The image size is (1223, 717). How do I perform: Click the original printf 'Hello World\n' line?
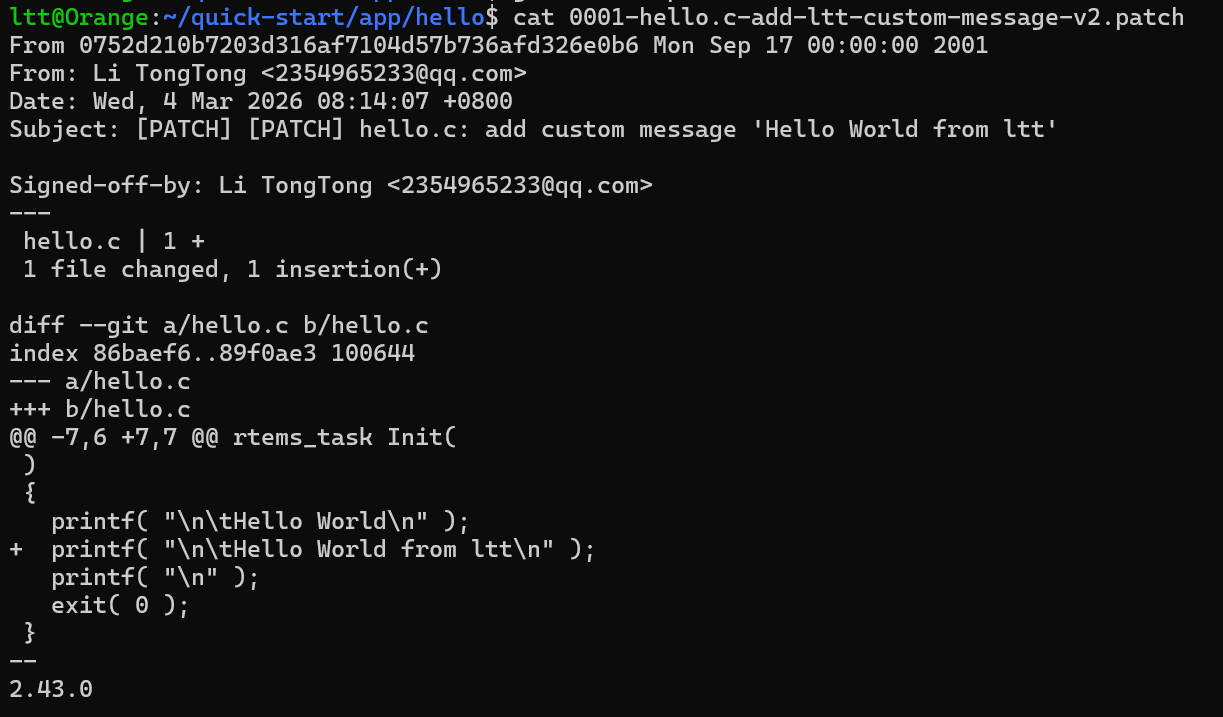coord(260,521)
